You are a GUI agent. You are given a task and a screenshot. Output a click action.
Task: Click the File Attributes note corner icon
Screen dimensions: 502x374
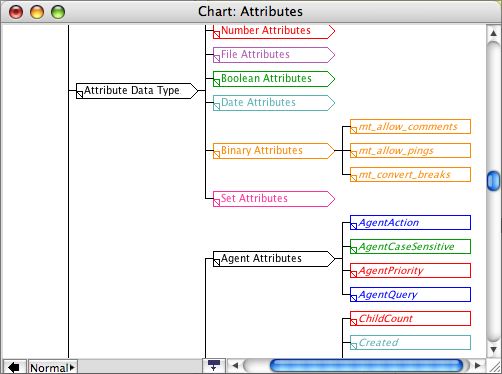pos(217,59)
